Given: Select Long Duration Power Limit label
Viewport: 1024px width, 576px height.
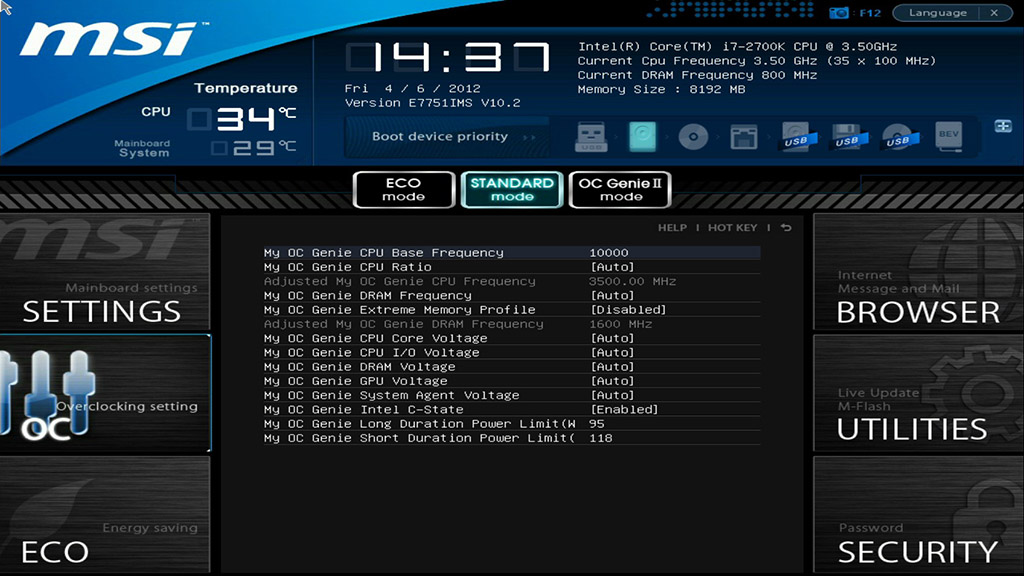Looking at the screenshot, I should pyautogui.click(x=419, y=424).
